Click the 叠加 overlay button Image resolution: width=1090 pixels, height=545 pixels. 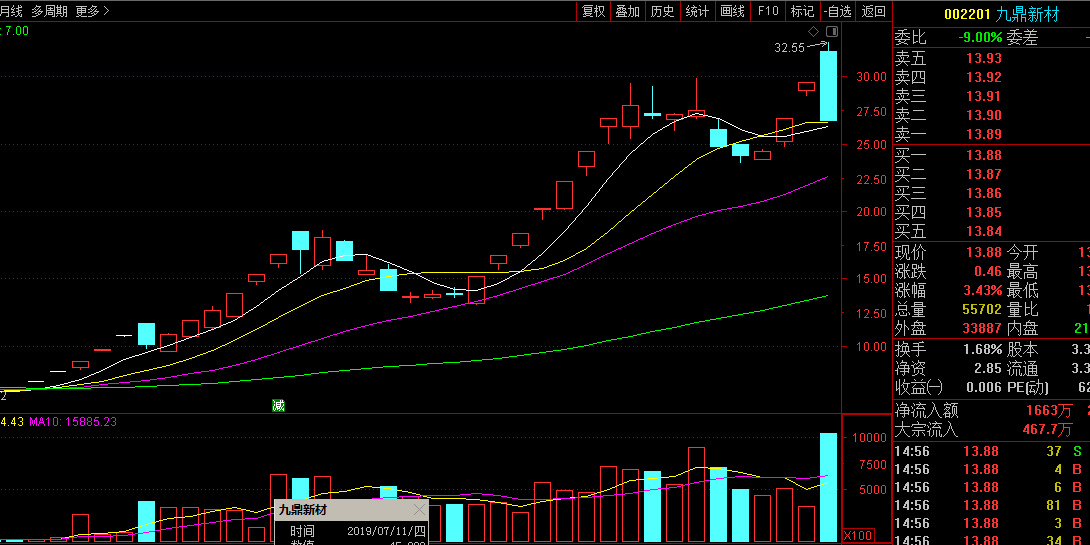coord(628,11)
